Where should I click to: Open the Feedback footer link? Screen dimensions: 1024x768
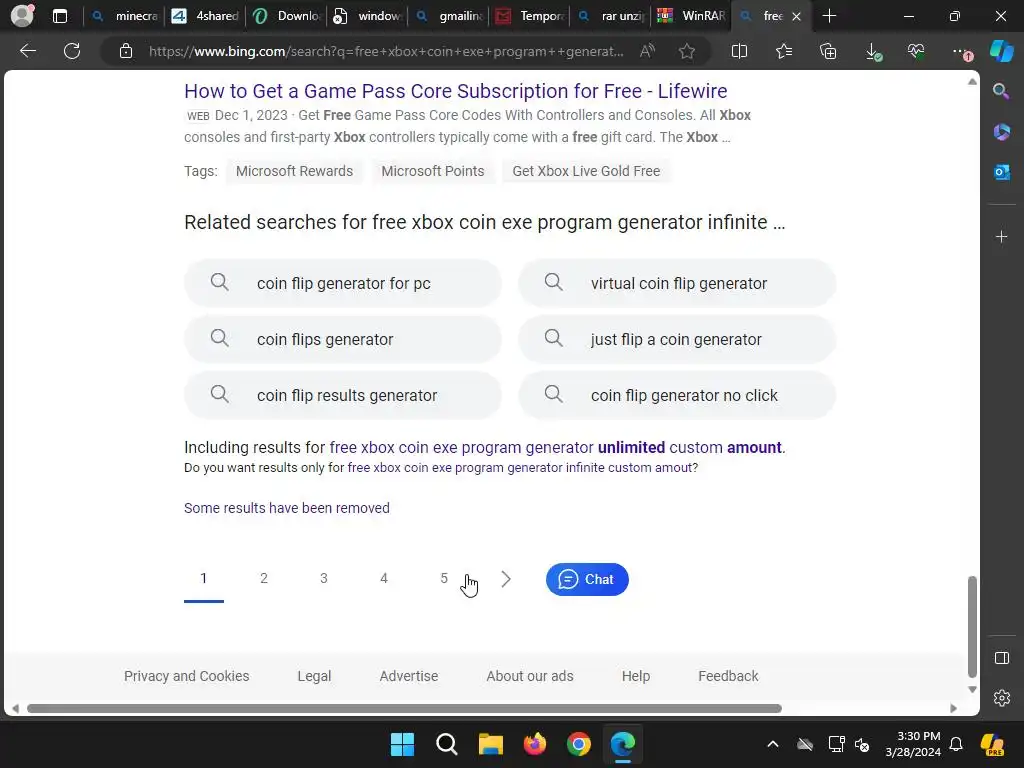point(728,676)
